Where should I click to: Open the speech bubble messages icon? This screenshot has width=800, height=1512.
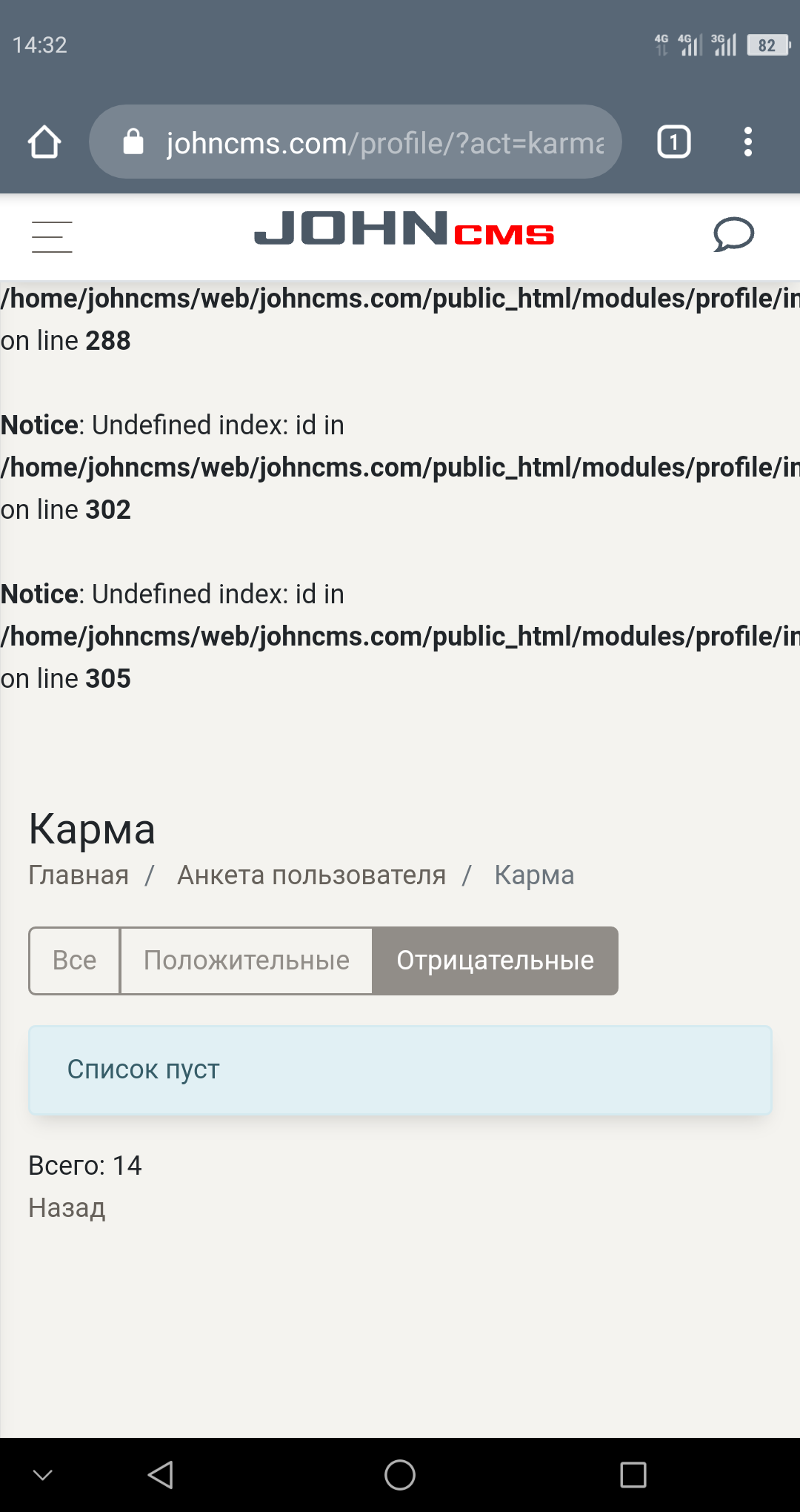click(x=733, y=234)
